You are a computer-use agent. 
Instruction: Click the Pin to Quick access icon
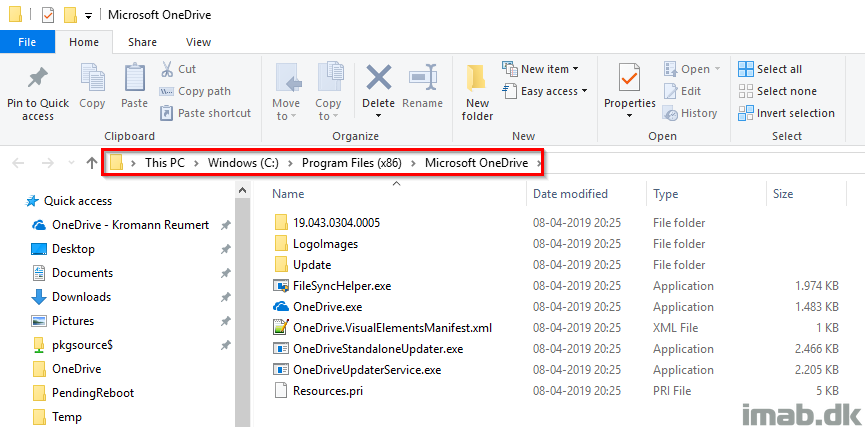[38, 79]
